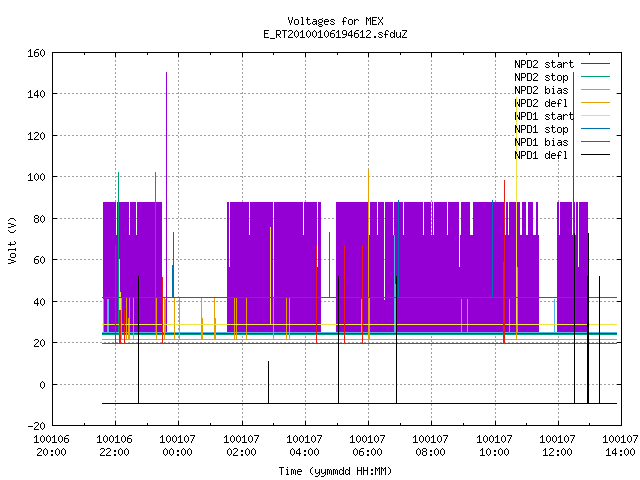Click the 'NPD1 bias' legend label

pyautogui.click(x=541, y=142)
